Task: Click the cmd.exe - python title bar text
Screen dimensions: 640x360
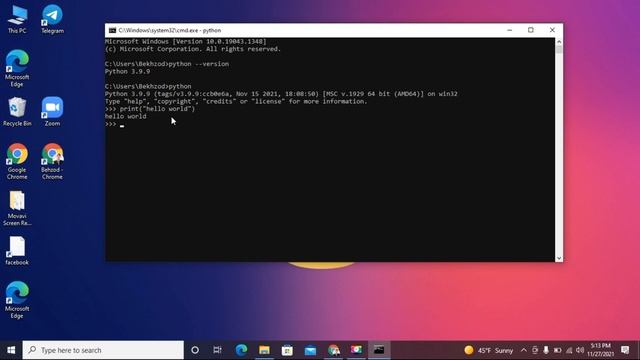Action: click(x=170, y=30)
